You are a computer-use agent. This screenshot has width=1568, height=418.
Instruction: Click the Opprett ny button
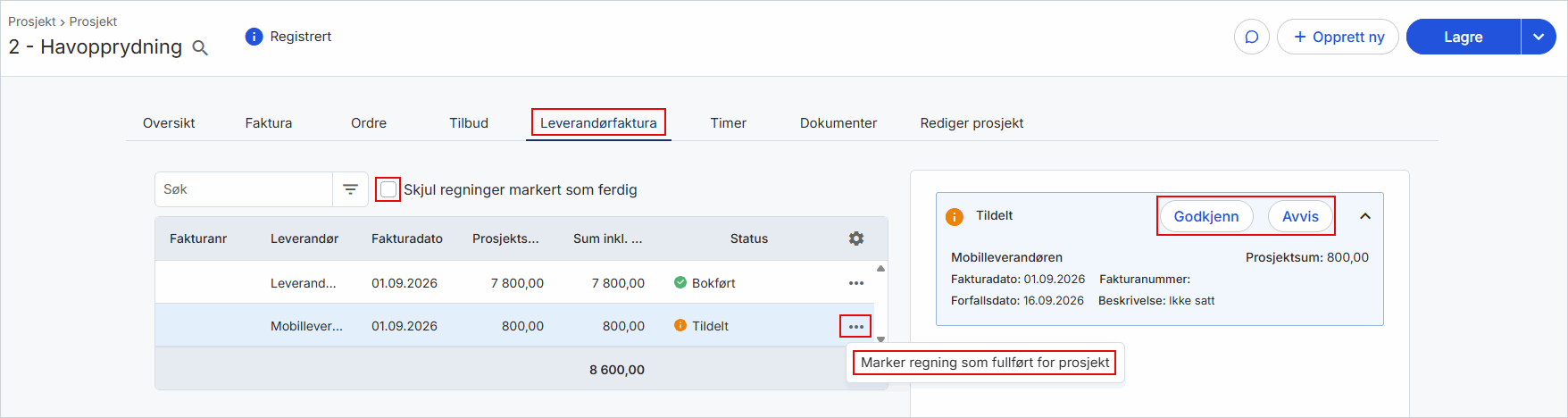coord(1338,37)
